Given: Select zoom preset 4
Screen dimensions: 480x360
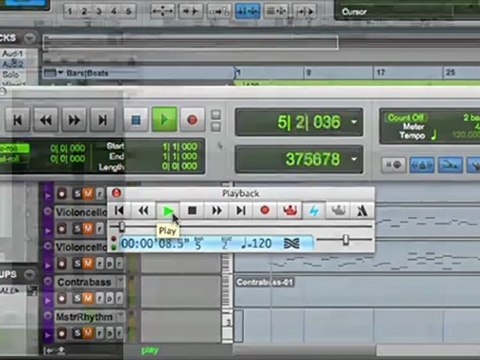Looking at the screenshot, I should (114, 11).
